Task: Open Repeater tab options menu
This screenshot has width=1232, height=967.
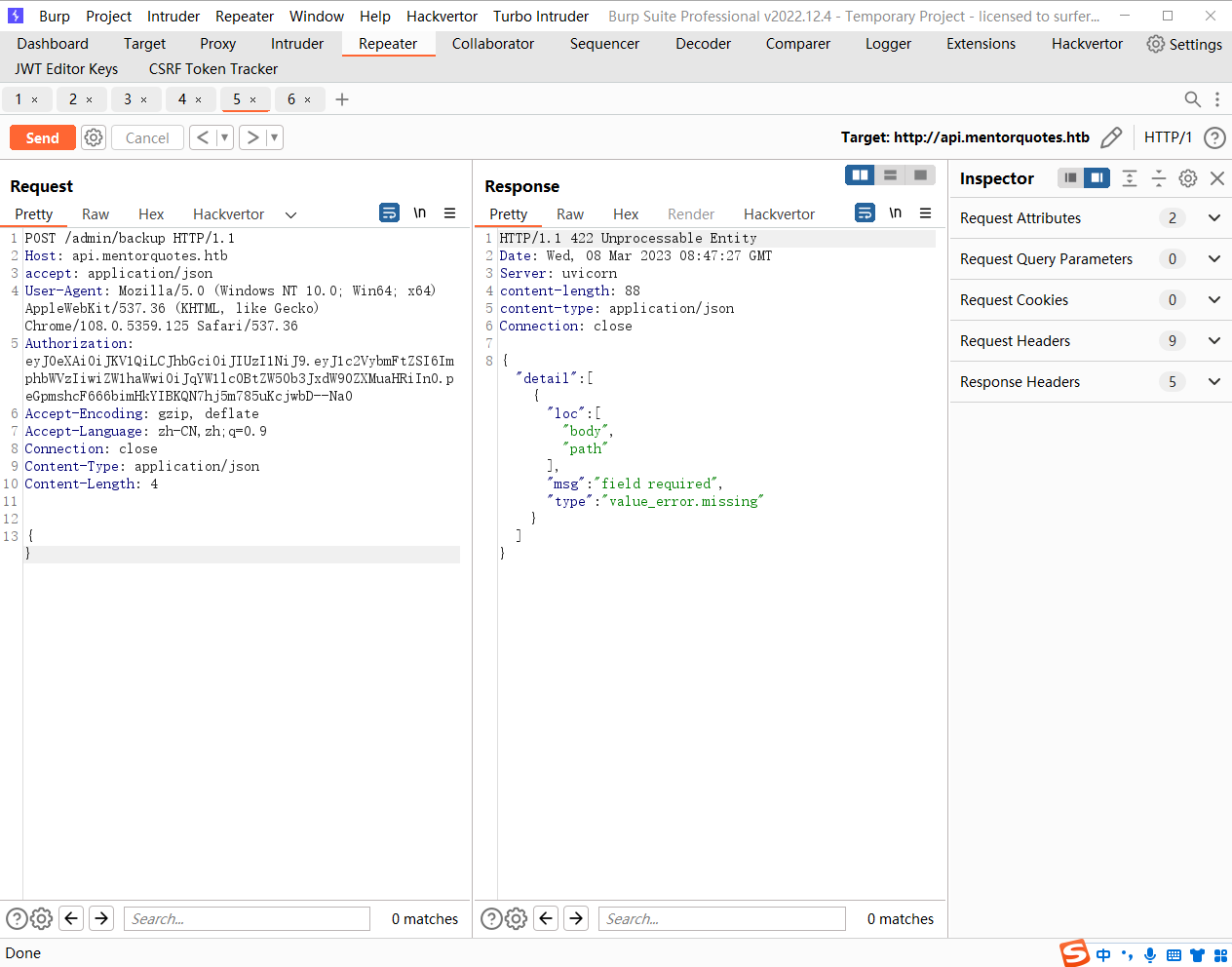Action: point(1217,99)
